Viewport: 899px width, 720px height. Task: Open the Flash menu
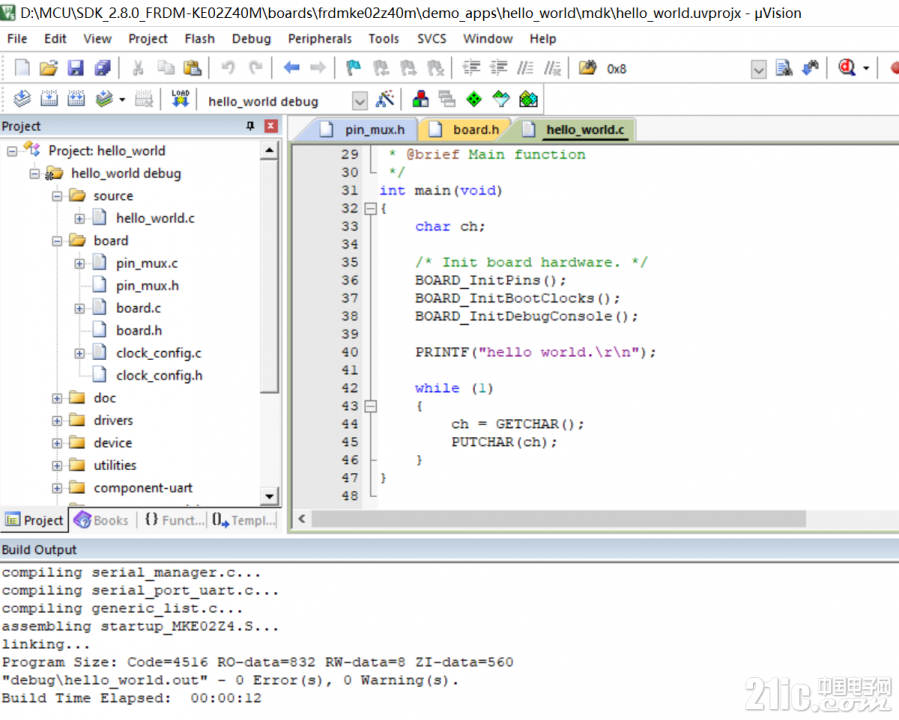point(200,38)
